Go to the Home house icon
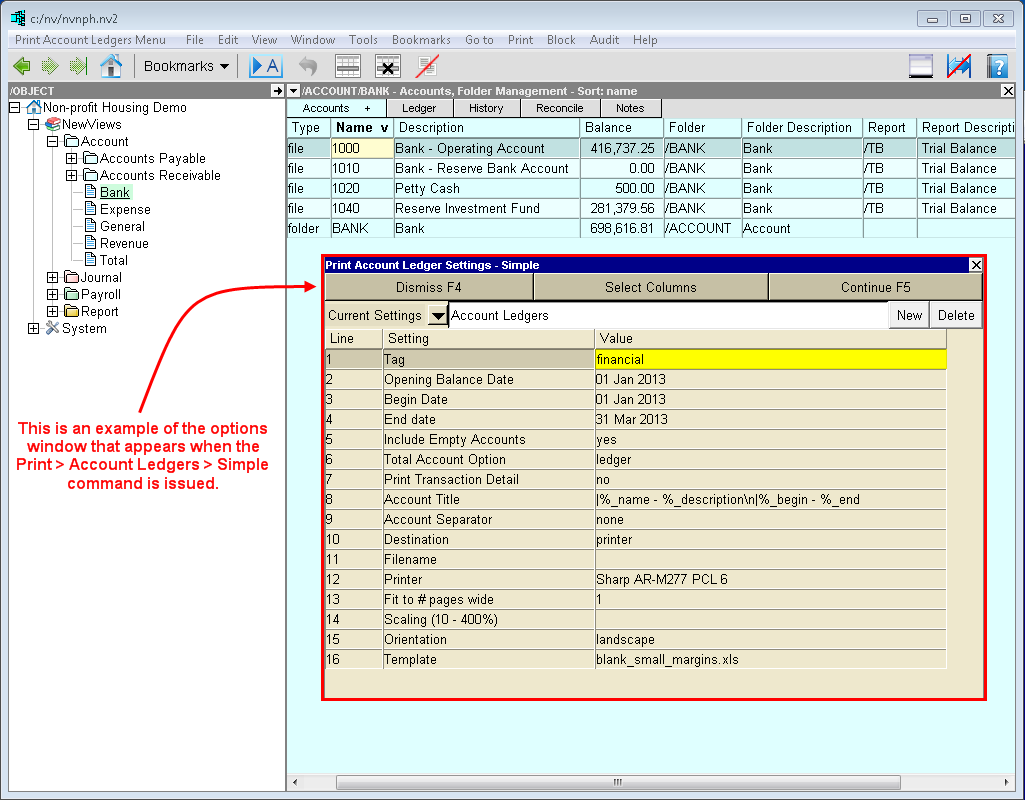This screenshot has height=800, width=1025. [110, 66]
